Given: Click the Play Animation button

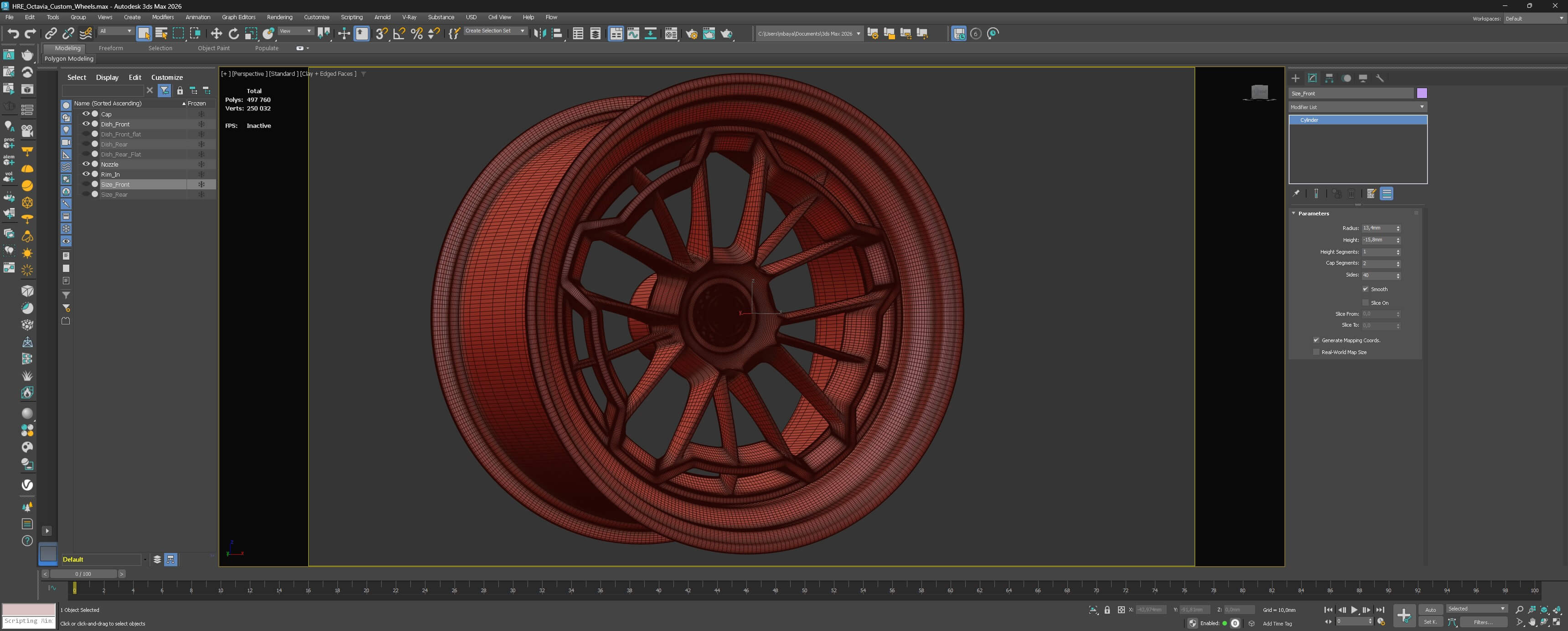Looking at the screenshot, I should click(1354, 610).
